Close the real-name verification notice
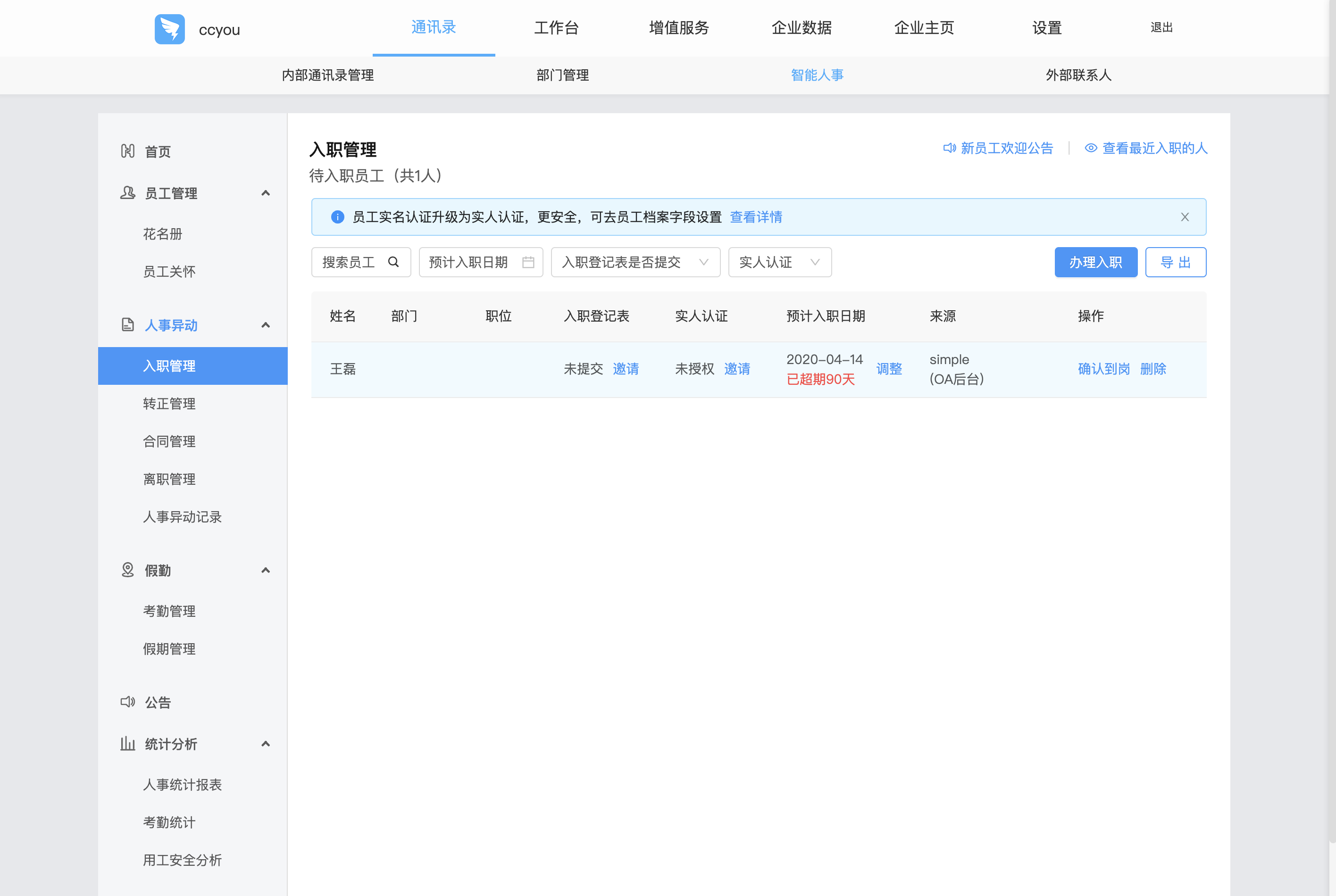 (x=1185, y=217)
